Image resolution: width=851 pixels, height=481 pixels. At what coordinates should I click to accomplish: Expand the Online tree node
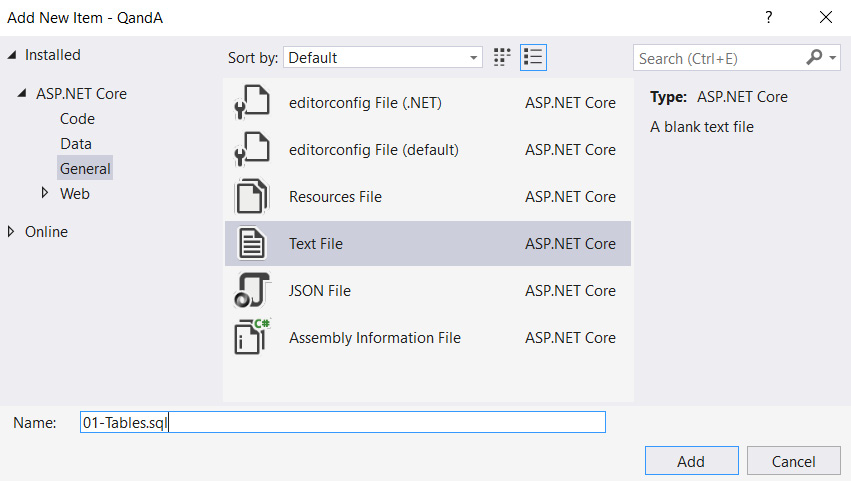(x=11, y=231)
